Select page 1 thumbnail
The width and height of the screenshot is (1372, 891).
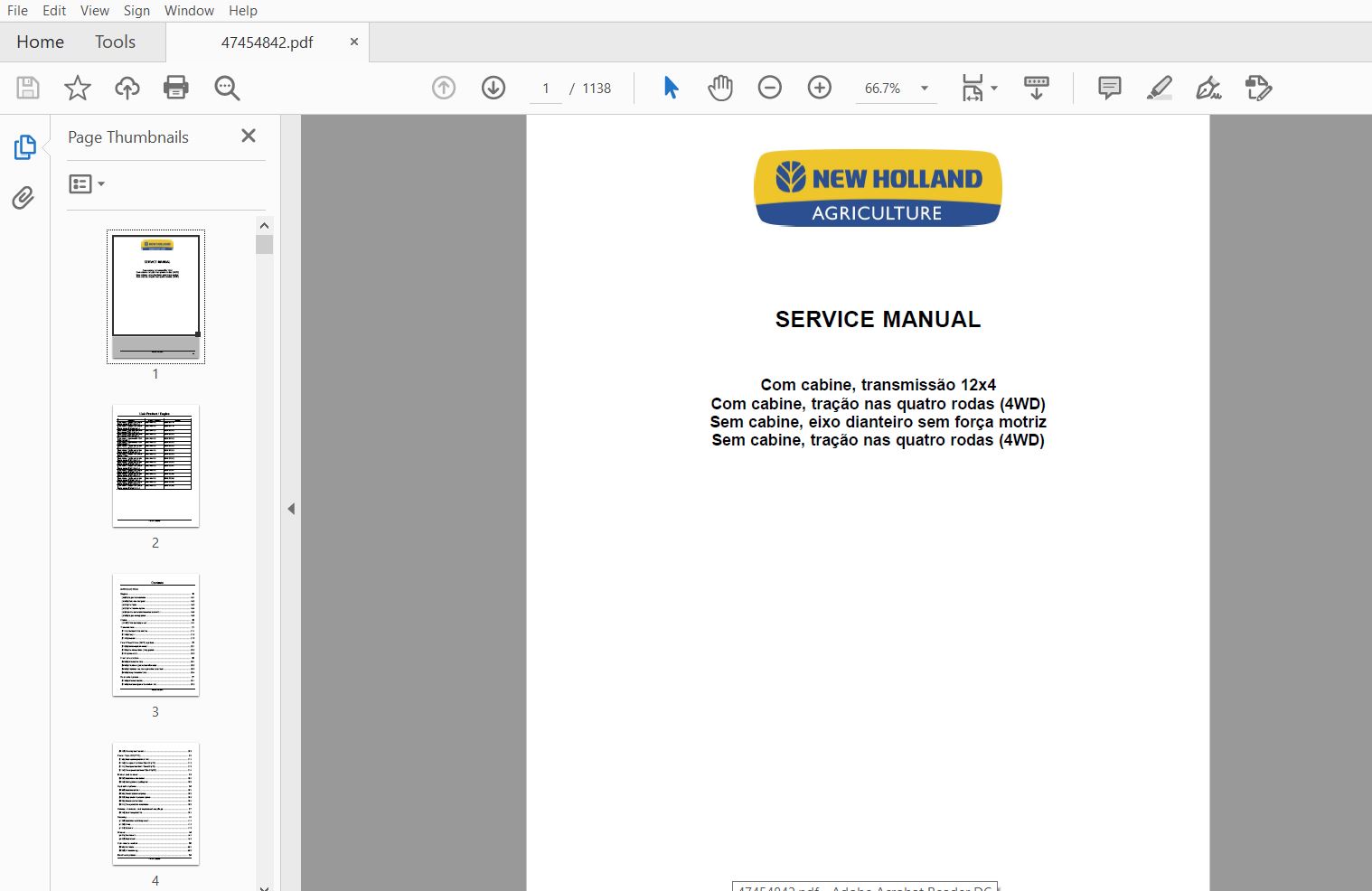155,296
